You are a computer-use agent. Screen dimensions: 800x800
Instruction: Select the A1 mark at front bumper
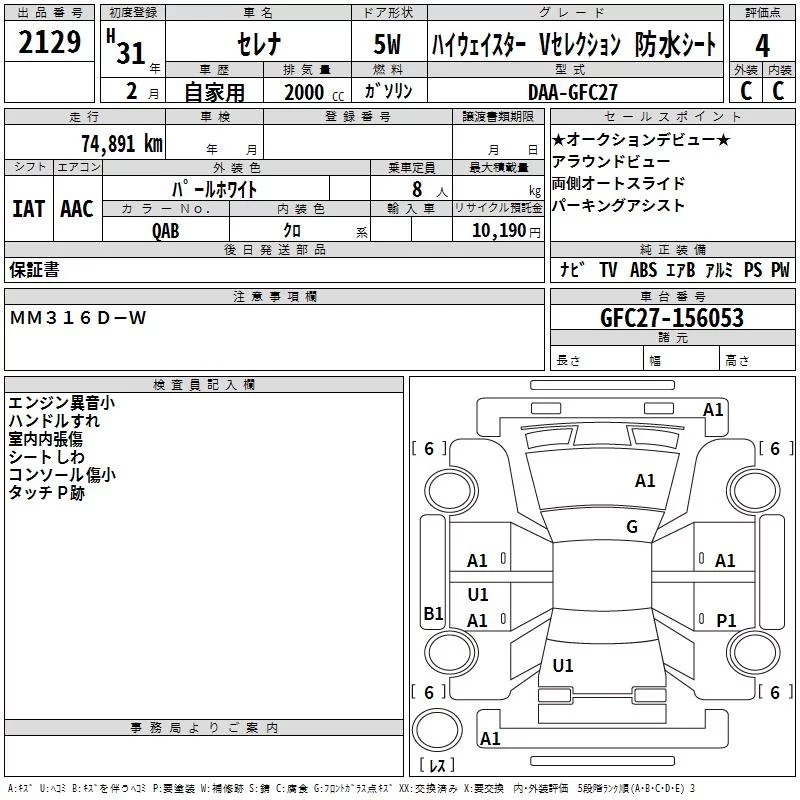pyautogui.click(x=713, y=409)
